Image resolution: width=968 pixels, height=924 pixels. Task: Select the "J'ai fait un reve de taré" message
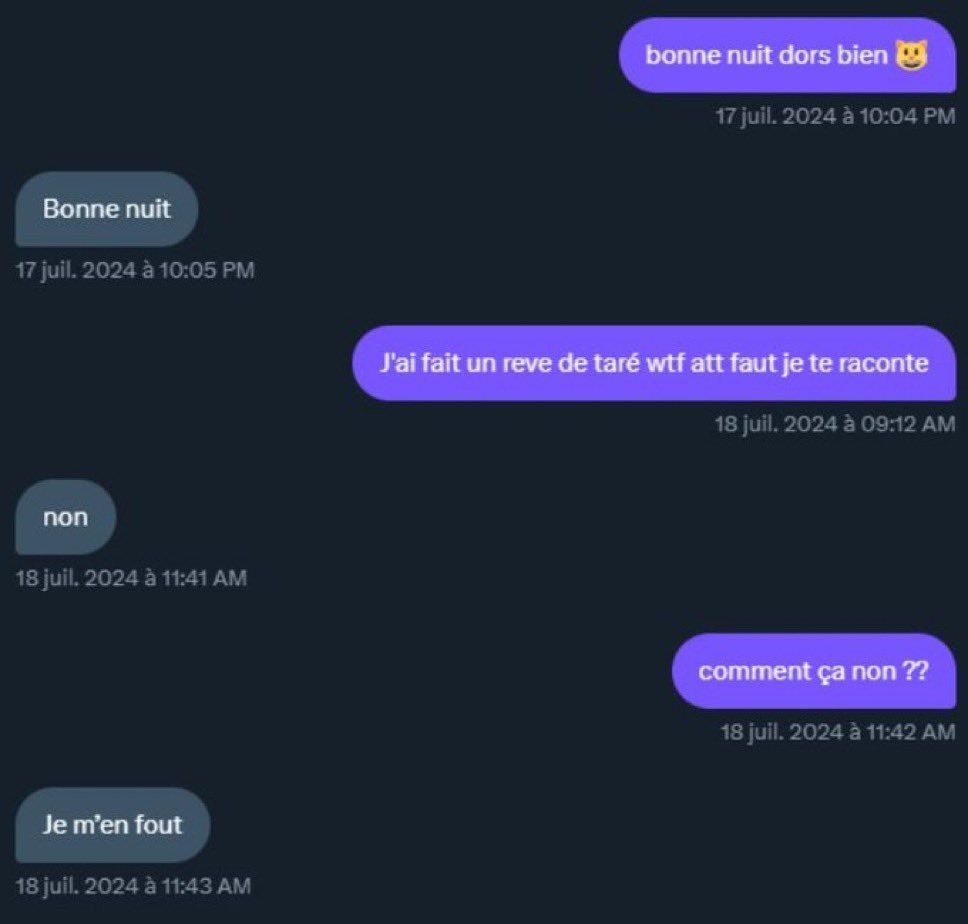coord(654,363)
